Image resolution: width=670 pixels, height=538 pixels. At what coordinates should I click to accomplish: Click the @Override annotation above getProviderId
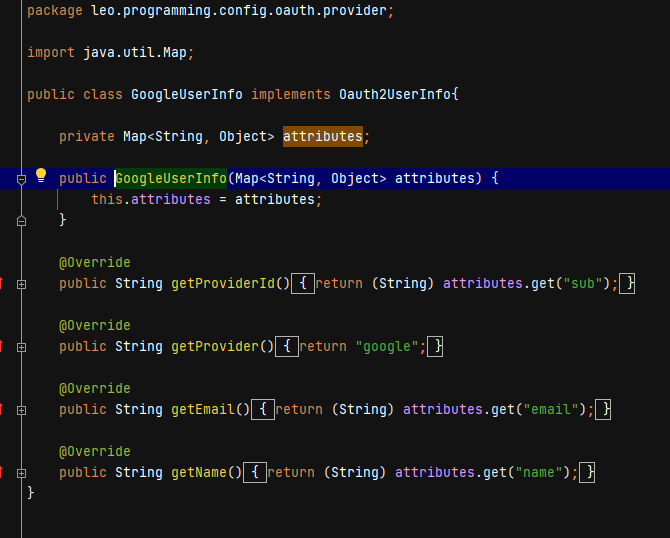[95, 262]
